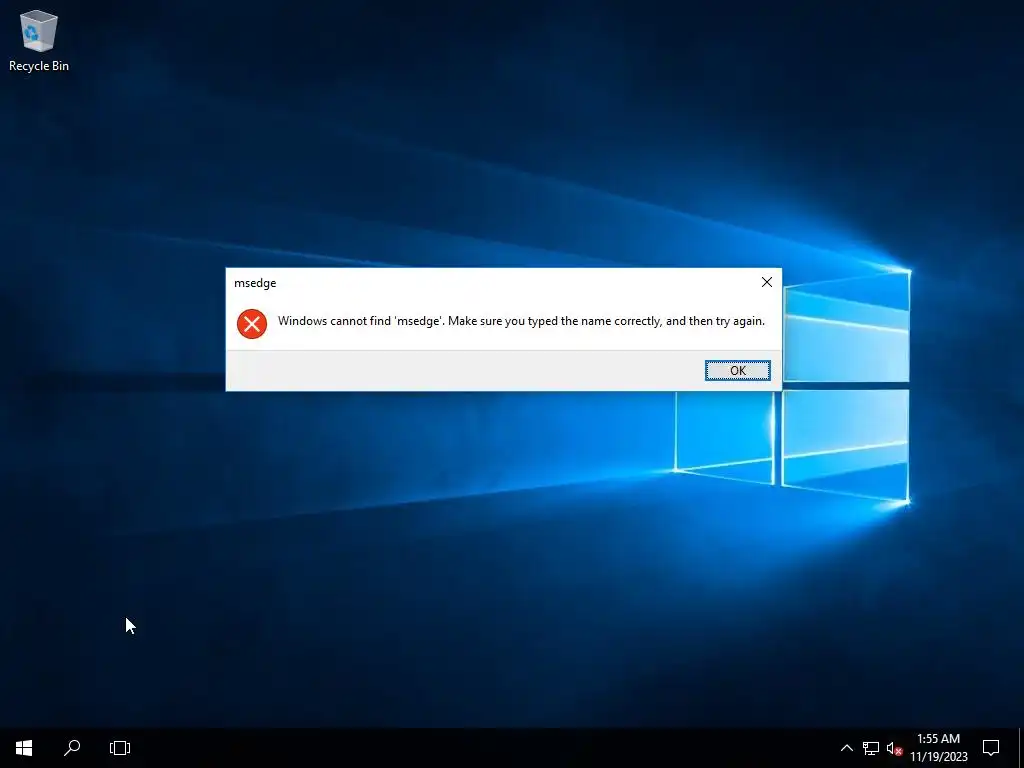The width and height of the screenshot is (1024, 768).
Task: Close the msedge error dialog with X
Action: click(767, 282)
